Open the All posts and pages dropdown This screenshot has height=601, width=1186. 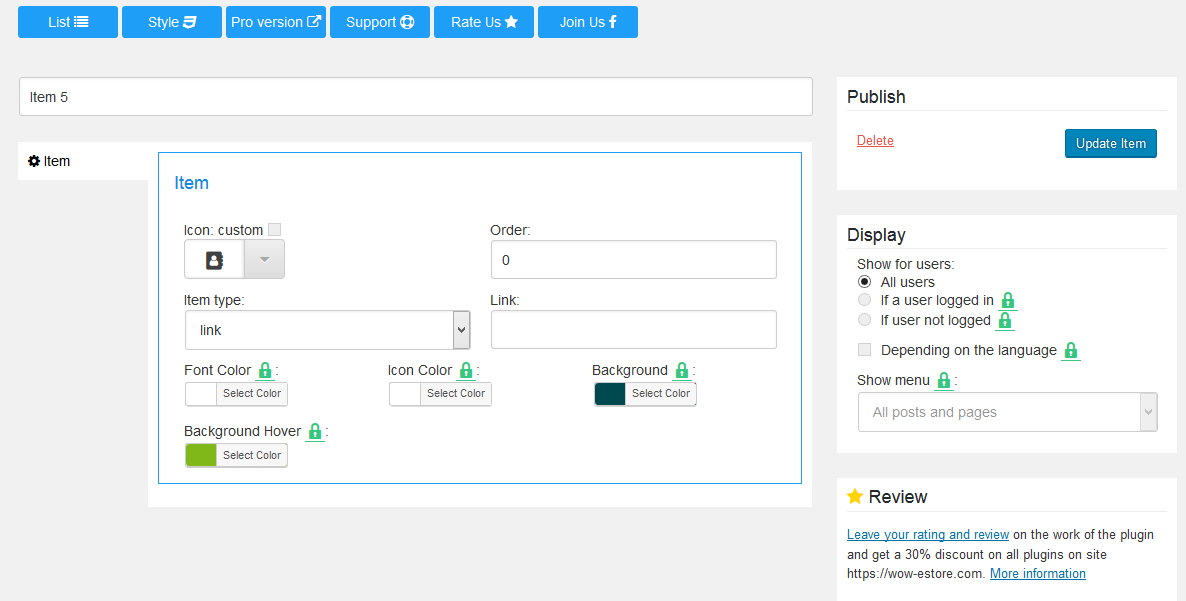[x=1007, y=412]
